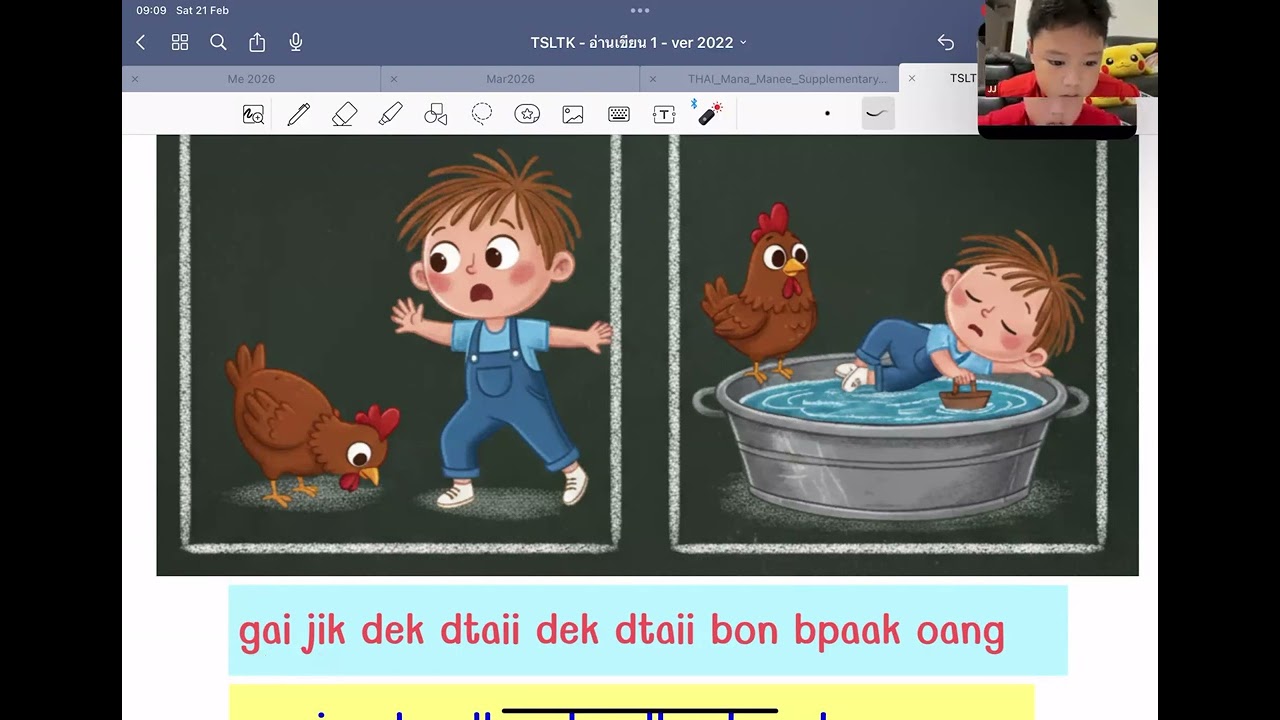Switch to THAI_Mana_Manee_Supplementary tab
The image size is (1280, 720).
(x=787, y=78)
